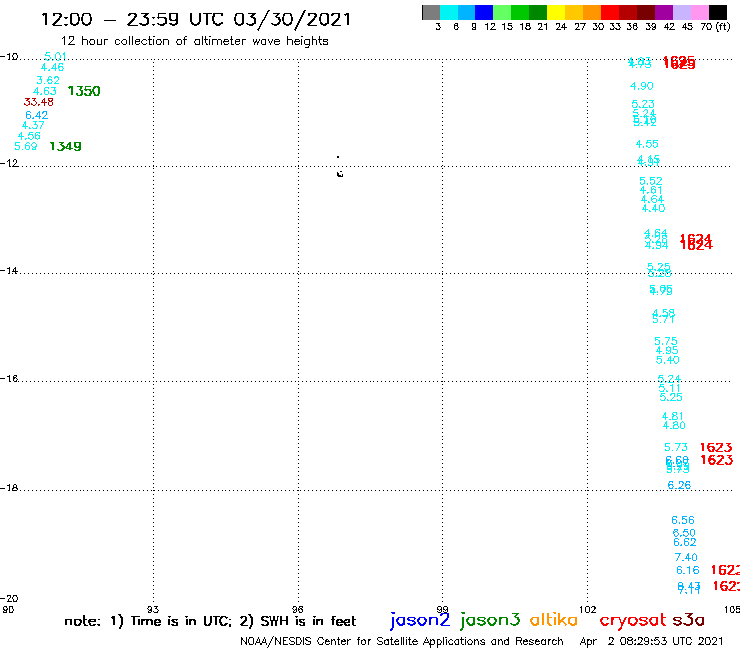
Task: Select the jason3 satellite label
Action: (x=490, y=621)
